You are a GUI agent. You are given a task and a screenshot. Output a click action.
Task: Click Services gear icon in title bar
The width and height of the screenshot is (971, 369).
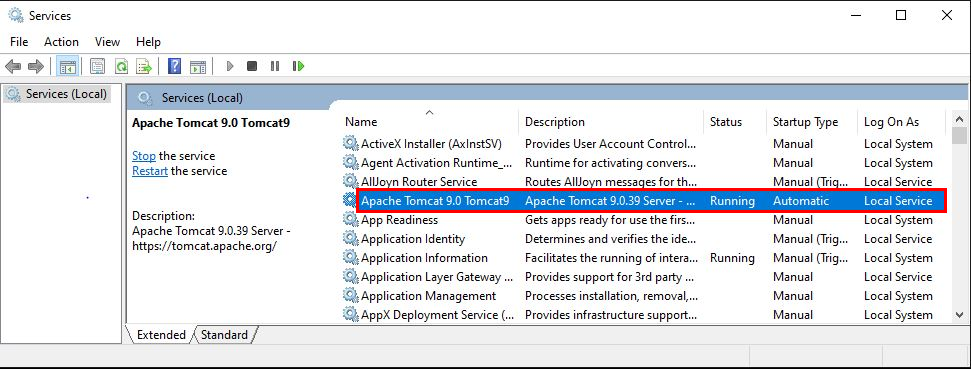(15, 15)
